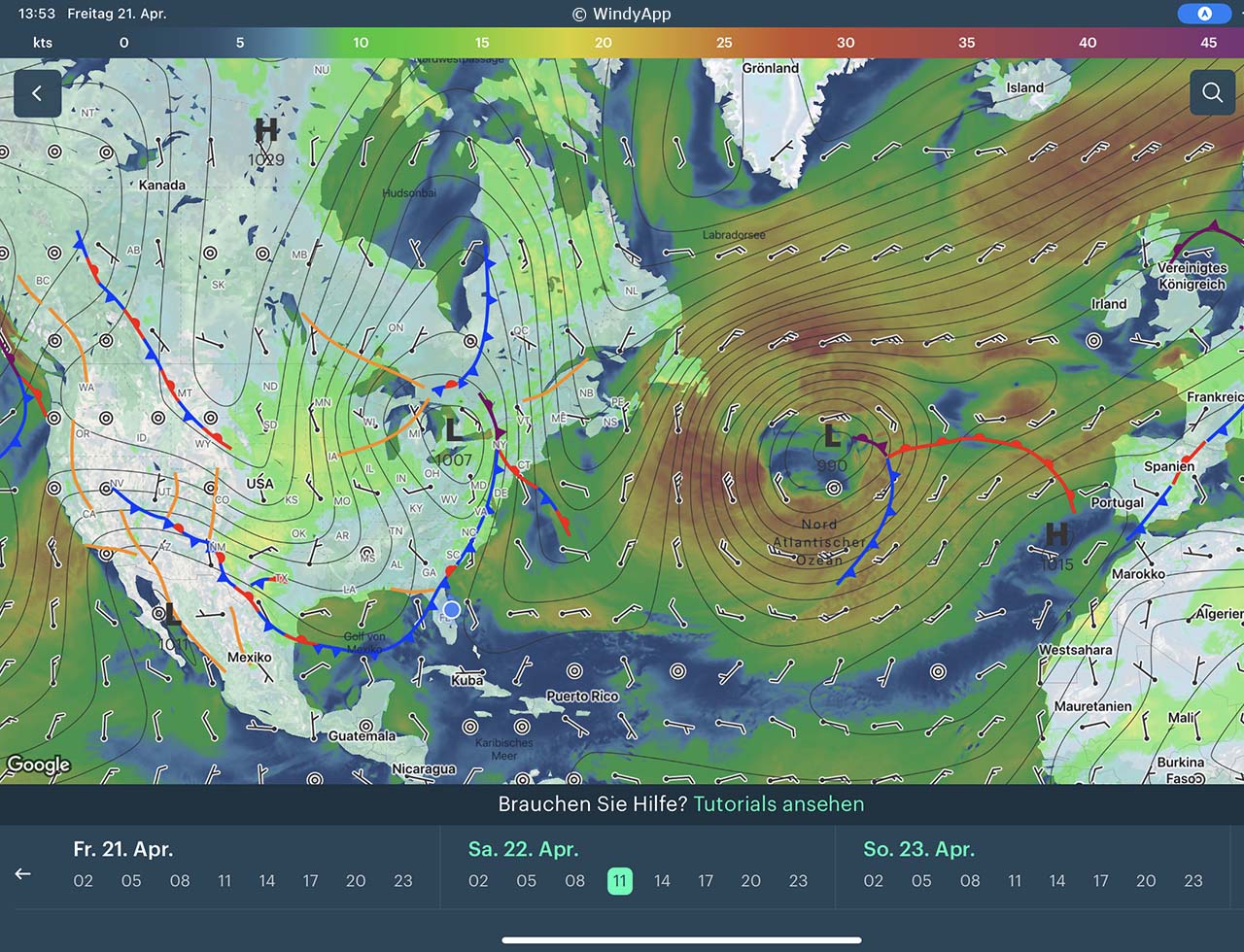This screenshot has height=952, width=1244.
Task: Select 08 hour on Friday 21 April
Action: (180, 881)
